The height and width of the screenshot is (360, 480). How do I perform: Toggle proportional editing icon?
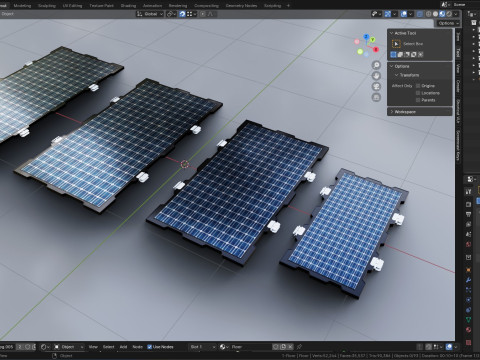[x=203, y=14]
